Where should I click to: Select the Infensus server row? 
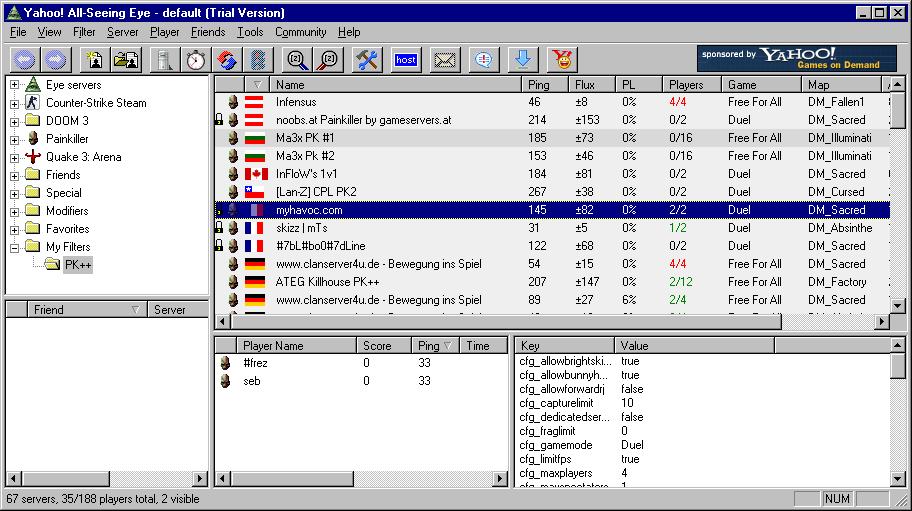553,102
